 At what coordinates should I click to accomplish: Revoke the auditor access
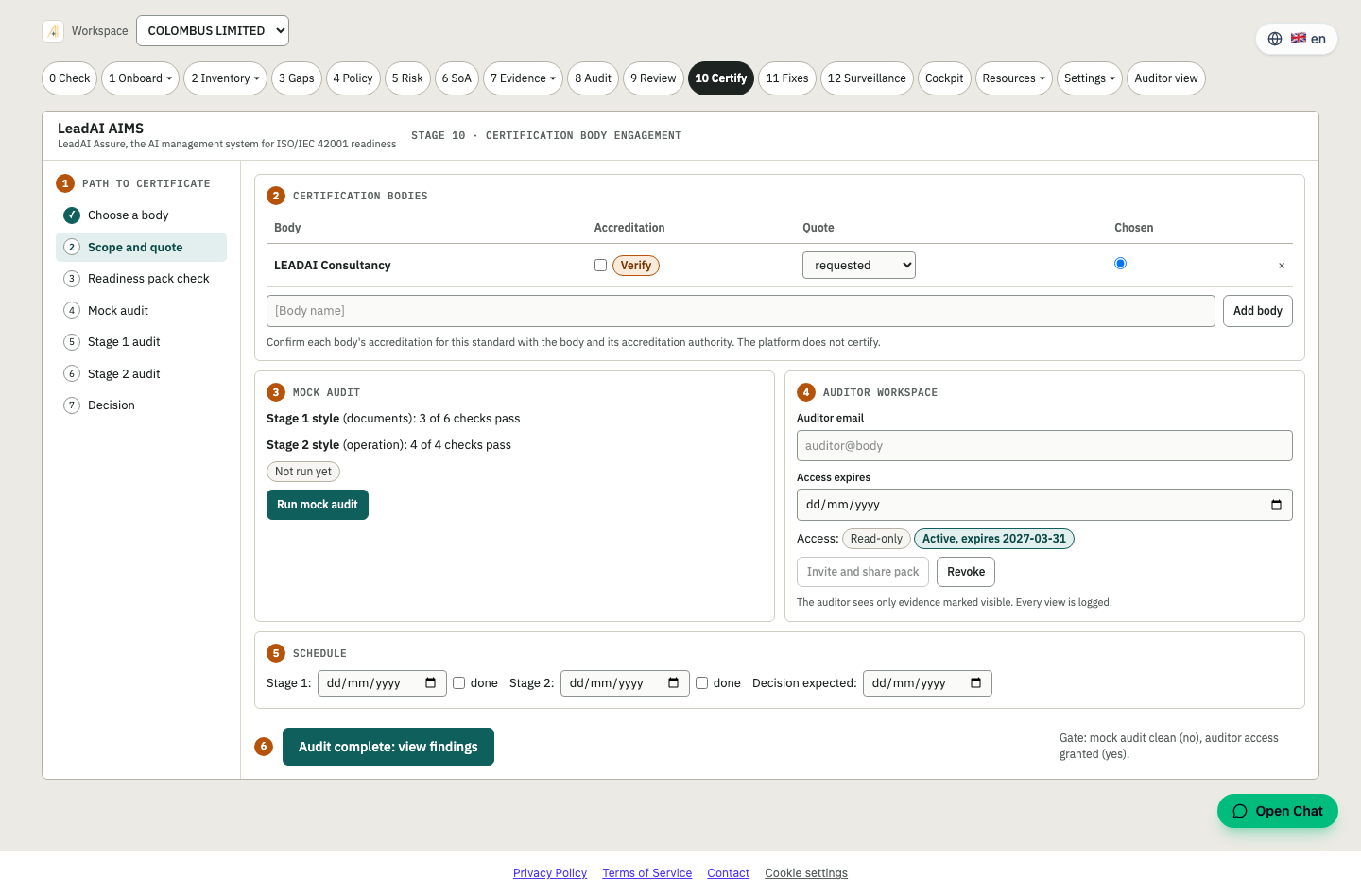coord(966,572)
